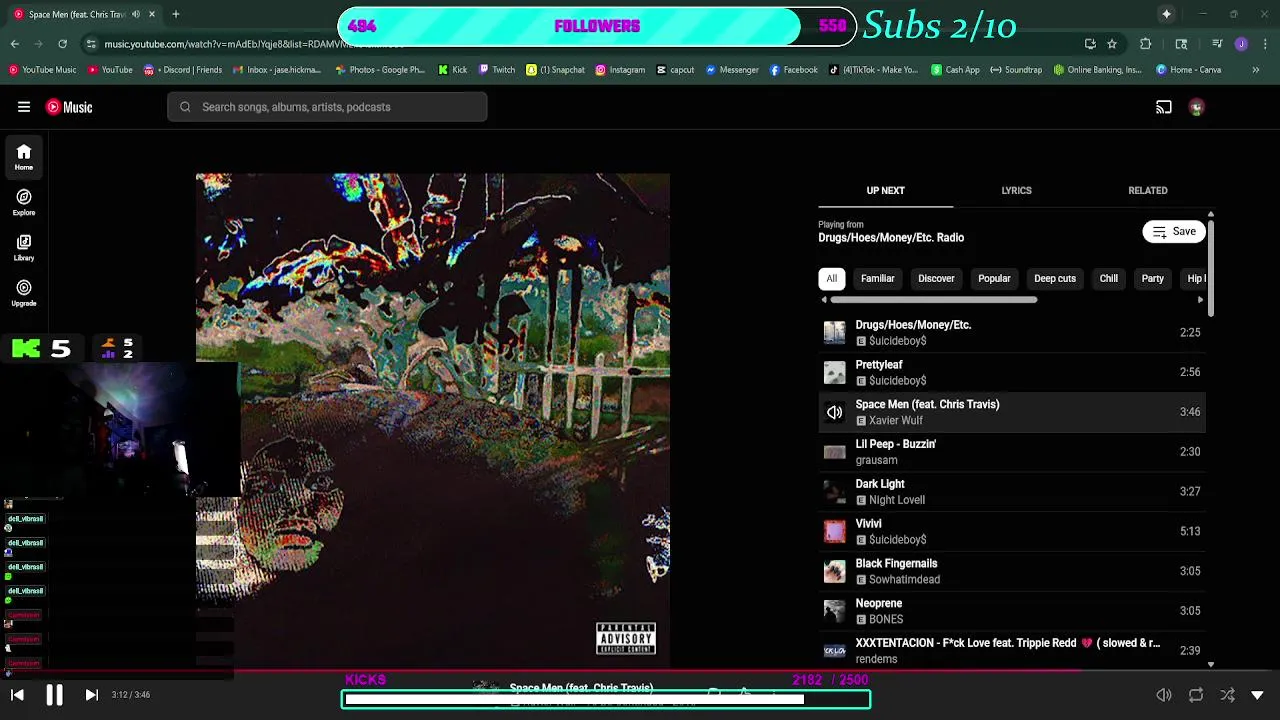Click the YouTube Music logo
Viewport: 1280px width, 720px height.
tap(69, 107)
